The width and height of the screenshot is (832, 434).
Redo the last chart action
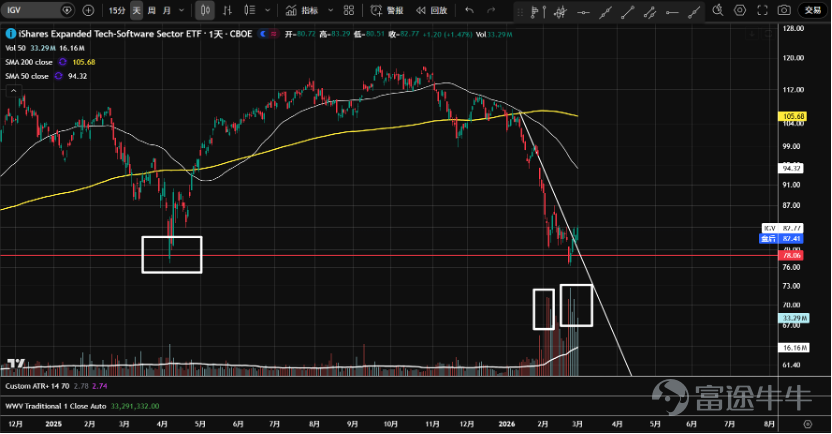[x=491, y=10]
